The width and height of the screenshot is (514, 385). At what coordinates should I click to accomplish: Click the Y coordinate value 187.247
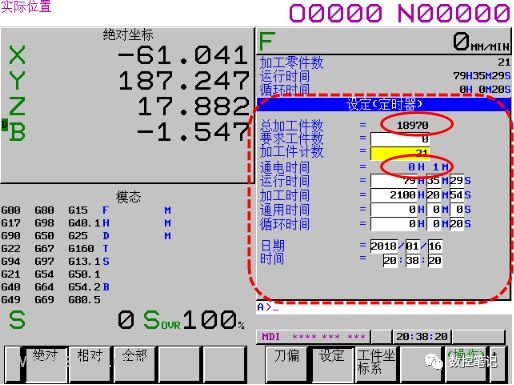pos(184,81)
